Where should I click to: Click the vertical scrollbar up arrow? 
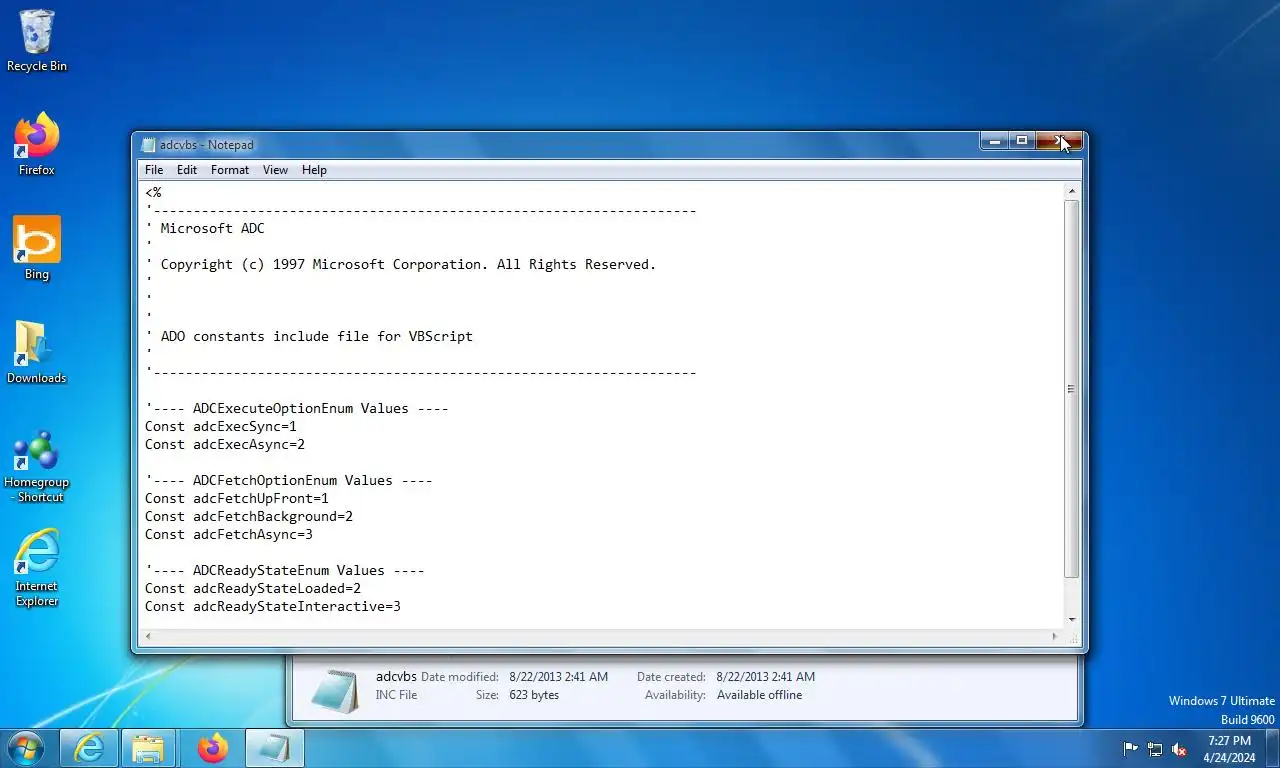1072,191
